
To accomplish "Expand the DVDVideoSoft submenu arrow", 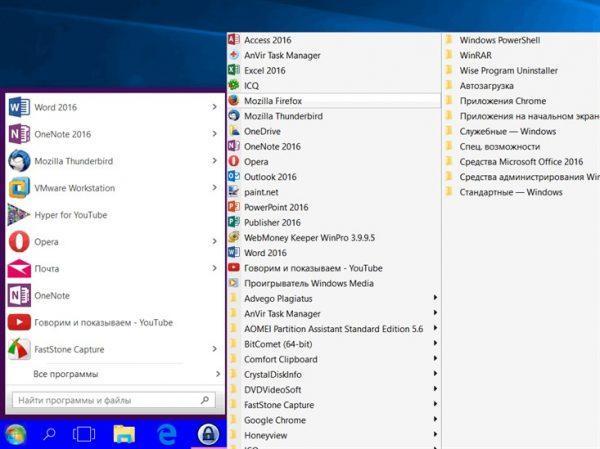I will tap(435, 389).
